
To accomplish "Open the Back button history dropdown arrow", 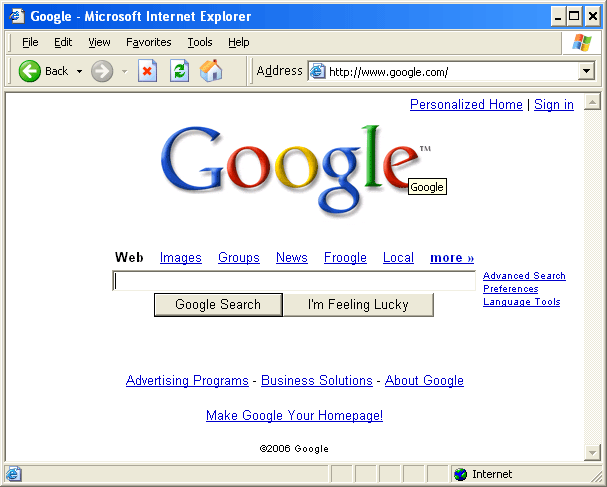I will click(x=79, y=72).
